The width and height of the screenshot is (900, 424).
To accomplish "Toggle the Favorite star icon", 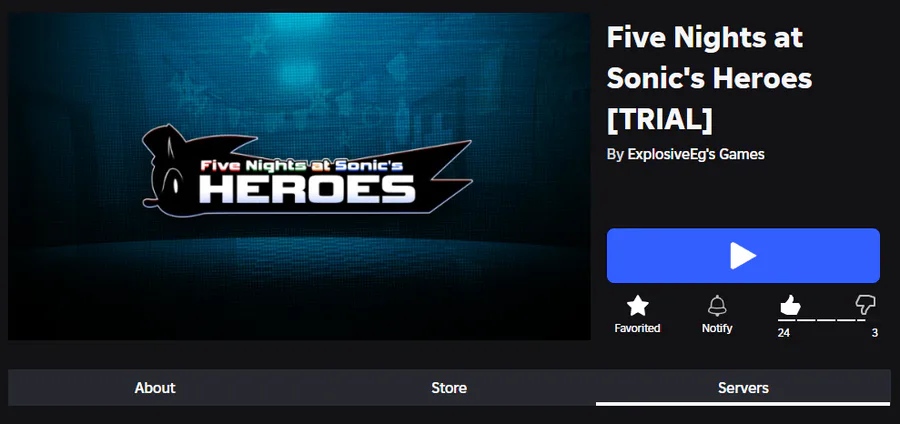I will (x=637, y=306).
